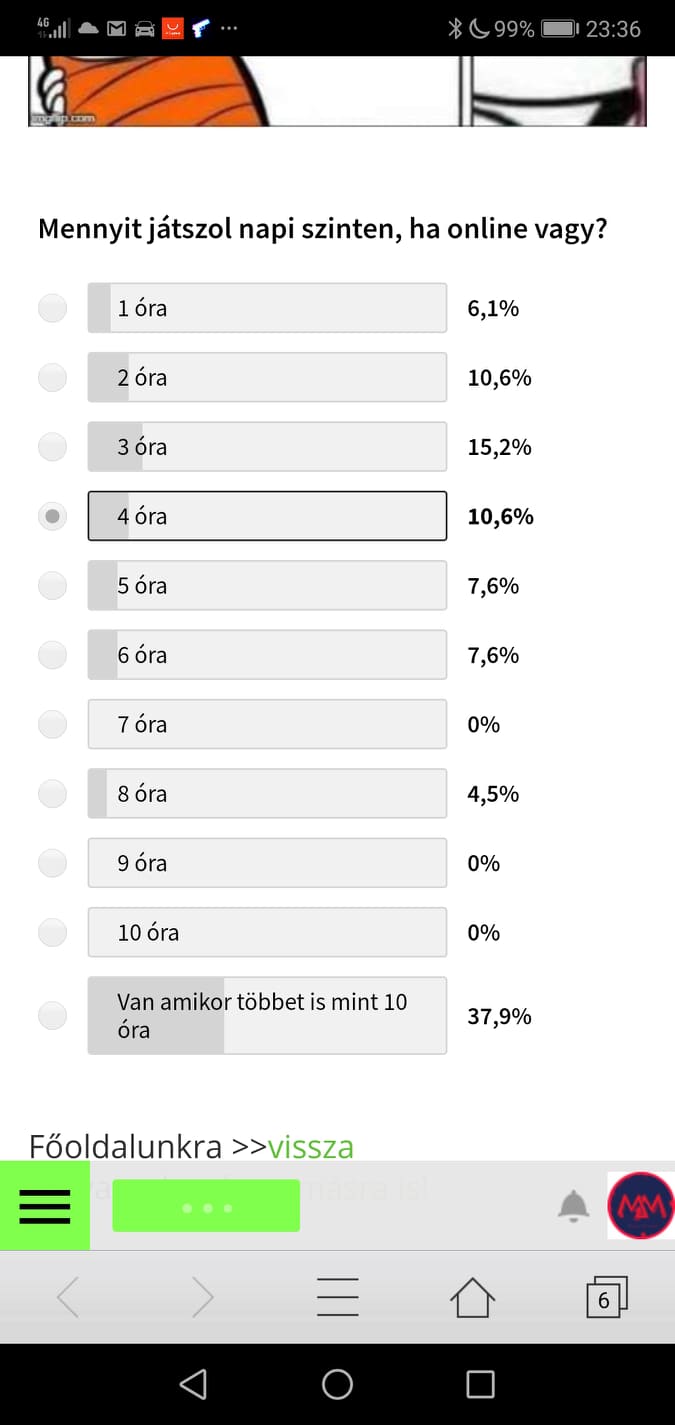
Task: Tap Android recent apps square
Action: pos(481,1384)
